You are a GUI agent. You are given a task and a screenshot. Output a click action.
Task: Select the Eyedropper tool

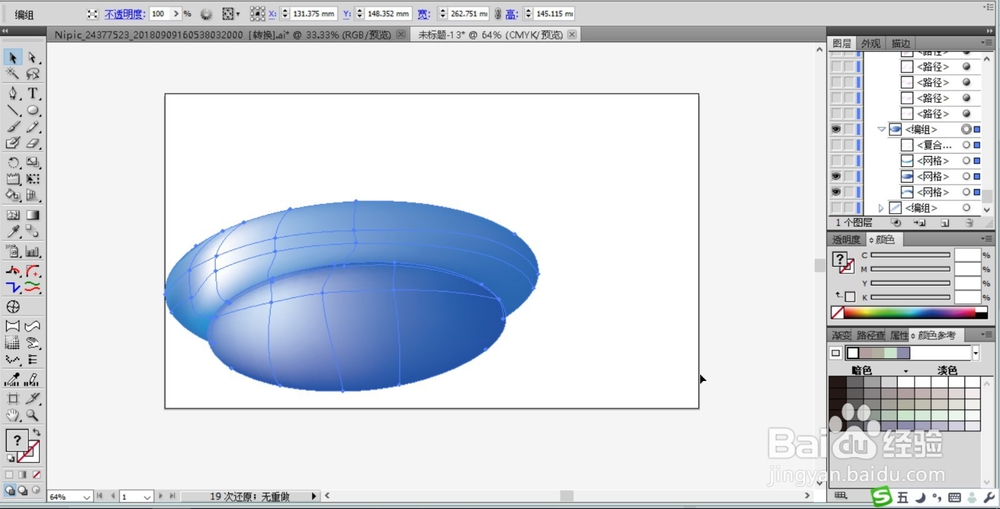point(13,232)
